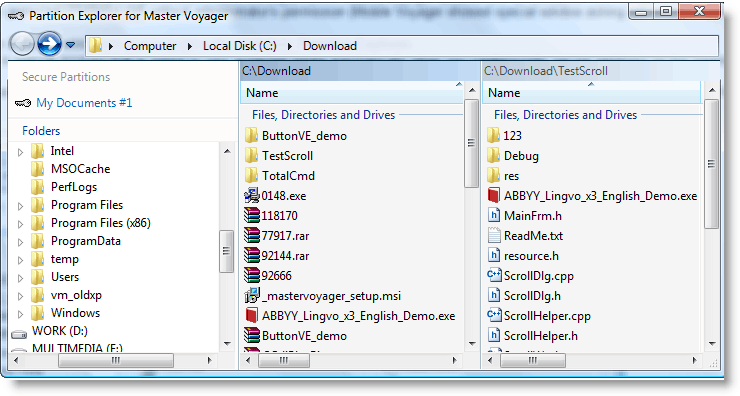The height and width of the screenshot is (396, 740).
Task: Select the ButtonVE_demo archive file row
Action: (304, 336)
